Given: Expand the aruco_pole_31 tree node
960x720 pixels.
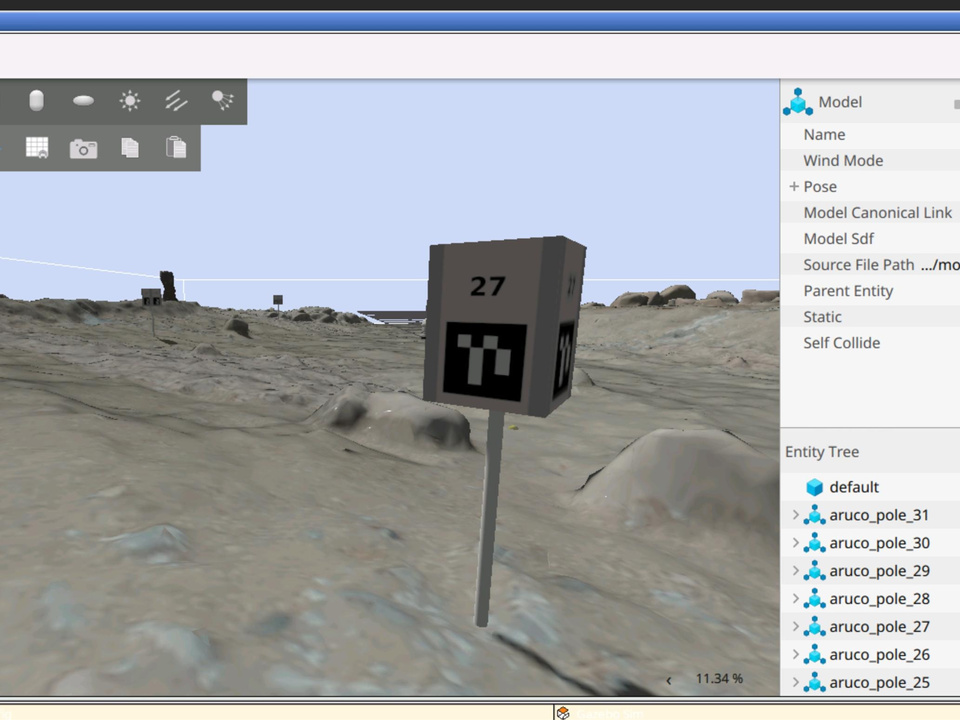Looking at the screenshot, I should click(795, 515).
